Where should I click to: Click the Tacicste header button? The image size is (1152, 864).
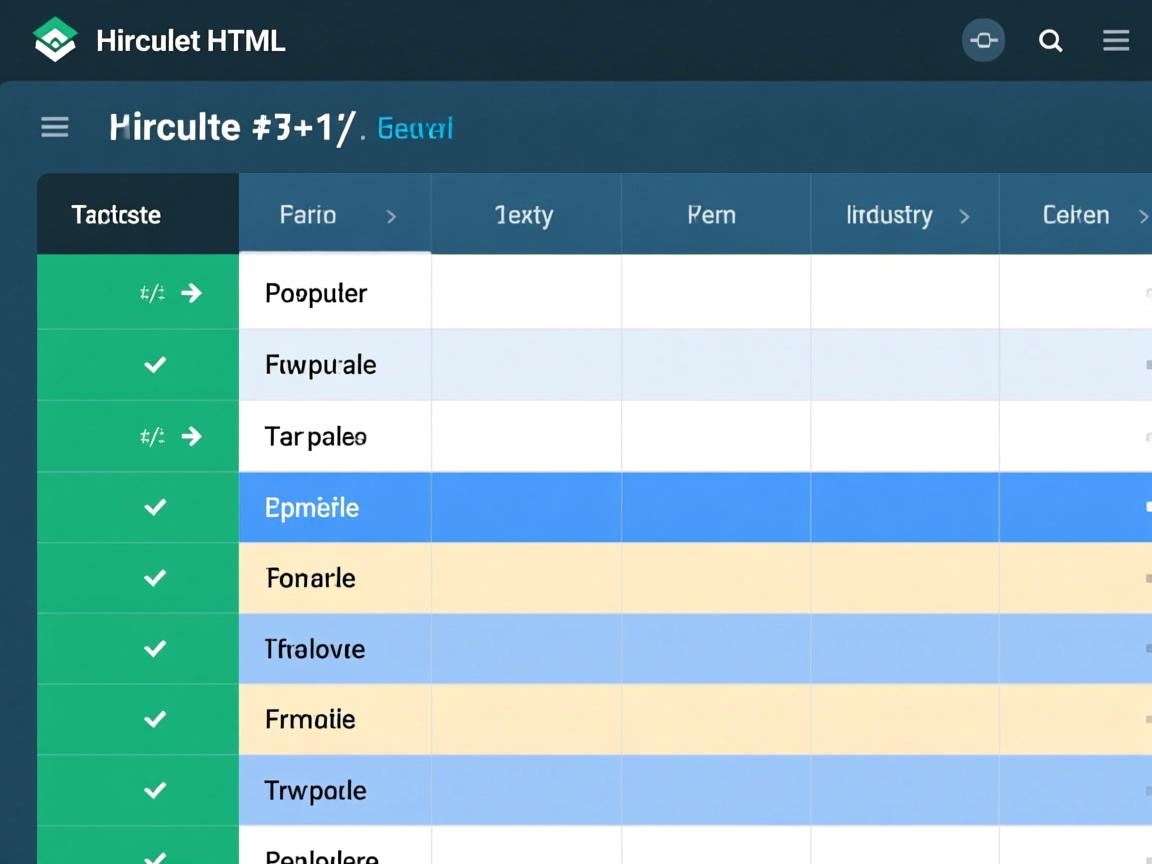[x=116, y=215]
